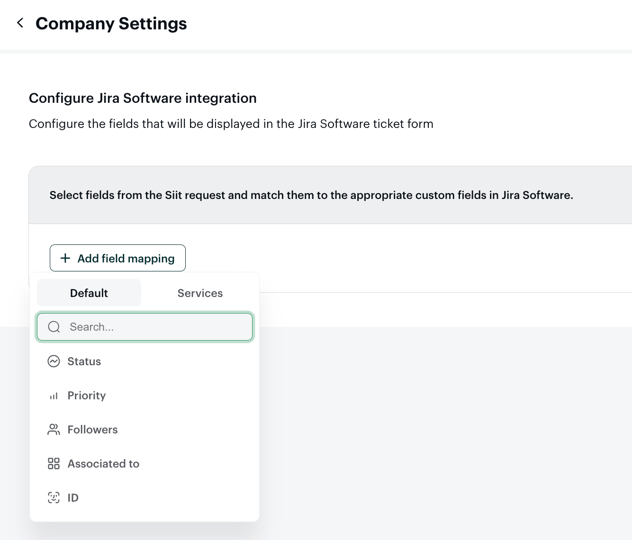Switch to the Services tab
This screenshot has width=632, height=540.
pyautogui.click(x=200, y=293)
